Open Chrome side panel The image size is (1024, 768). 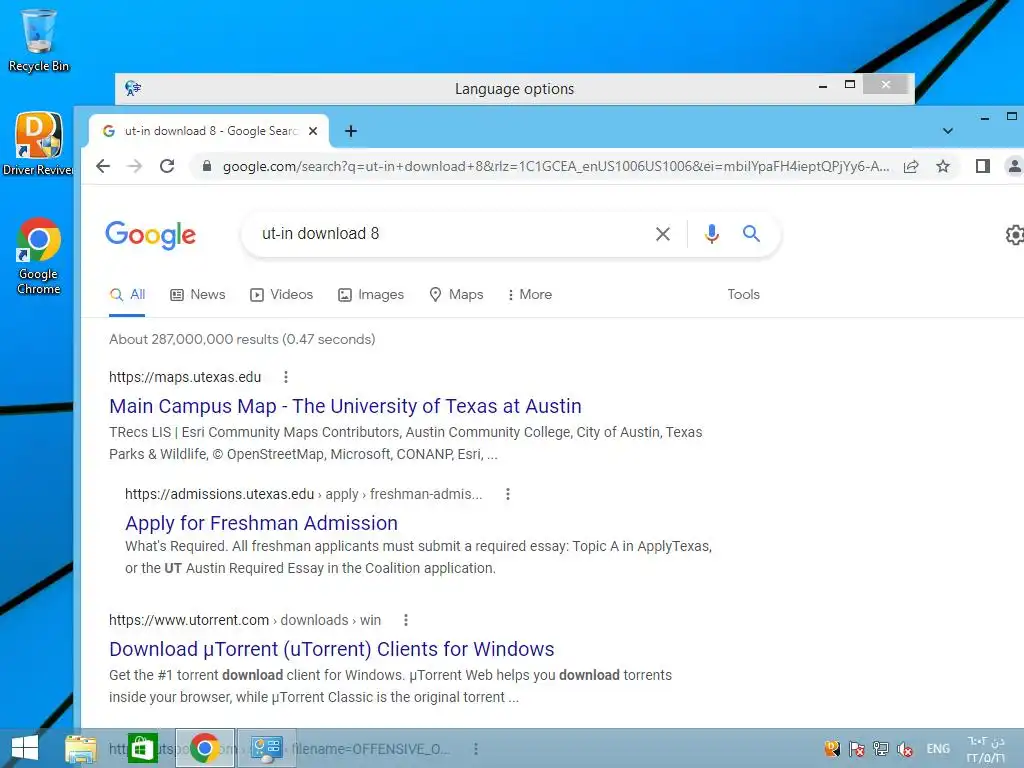[983, 166]
